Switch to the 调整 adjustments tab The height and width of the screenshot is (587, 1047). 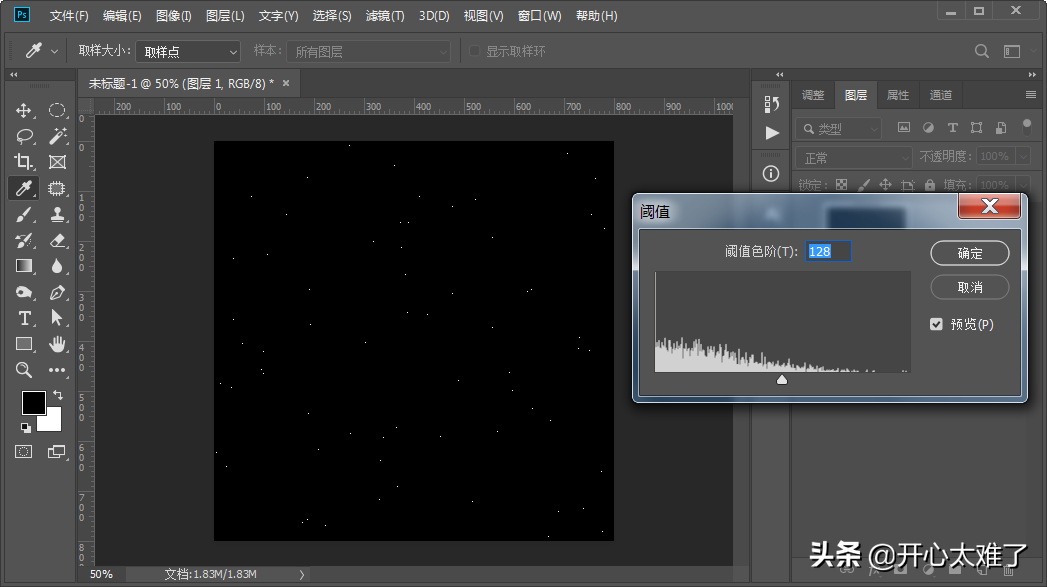click(813, 95)
